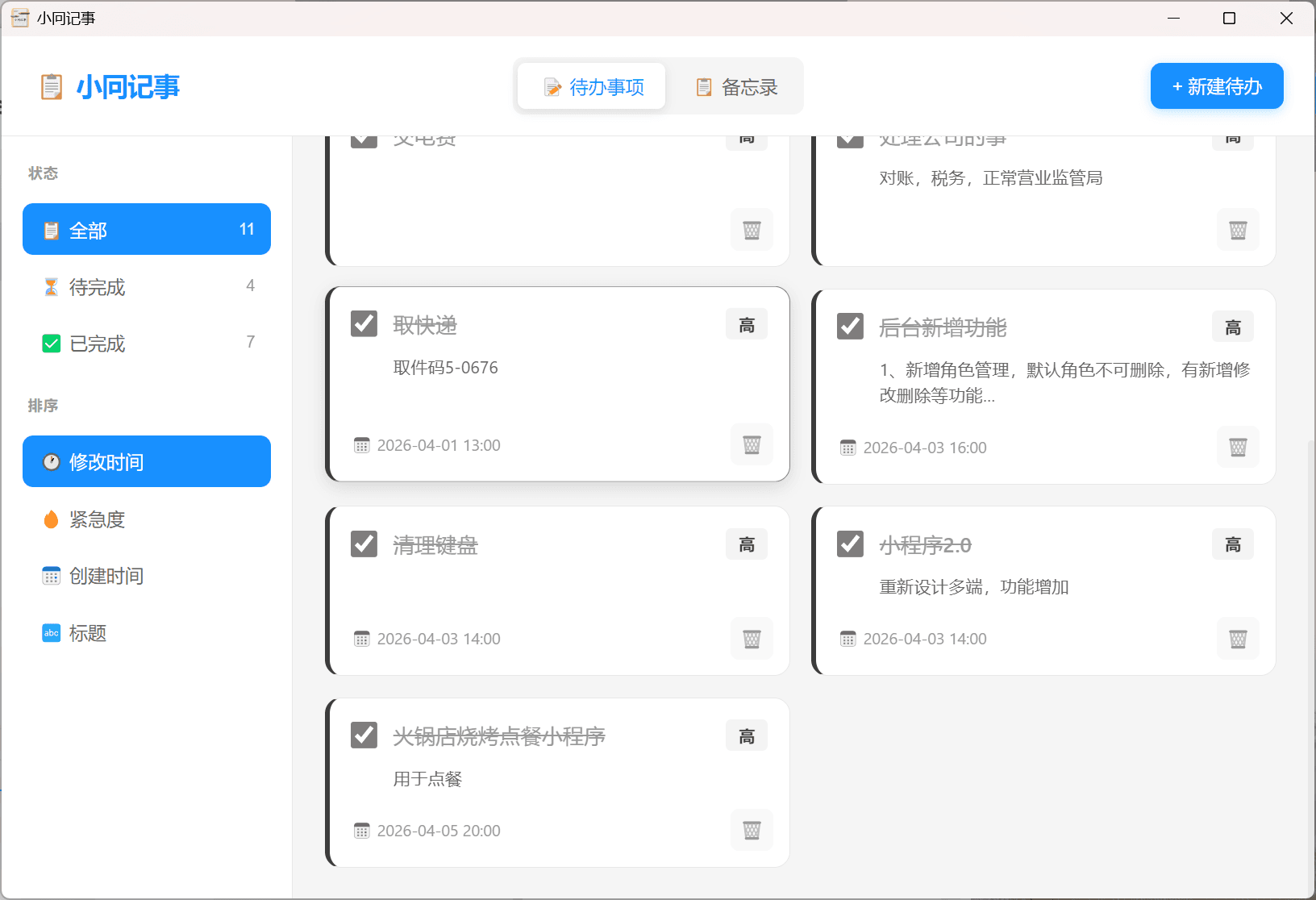Click trash icon on the 对账，税务 card
The height and width of the screenshot is (900, 1316).
(1238, 230)
